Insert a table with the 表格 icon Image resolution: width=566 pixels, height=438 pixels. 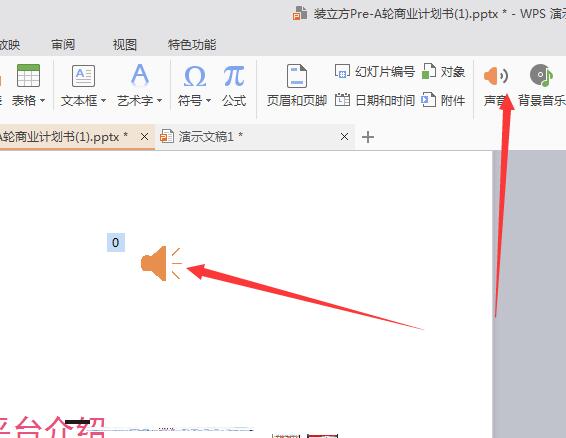coord(28,75)
